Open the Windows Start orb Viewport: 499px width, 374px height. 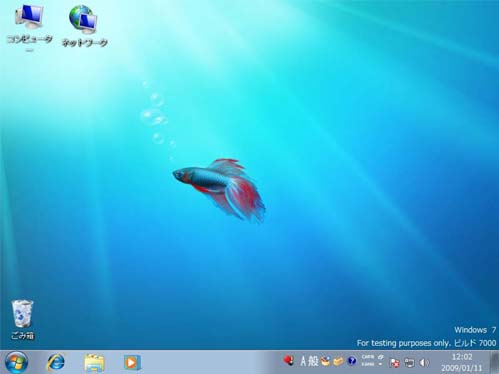point(16,362)
